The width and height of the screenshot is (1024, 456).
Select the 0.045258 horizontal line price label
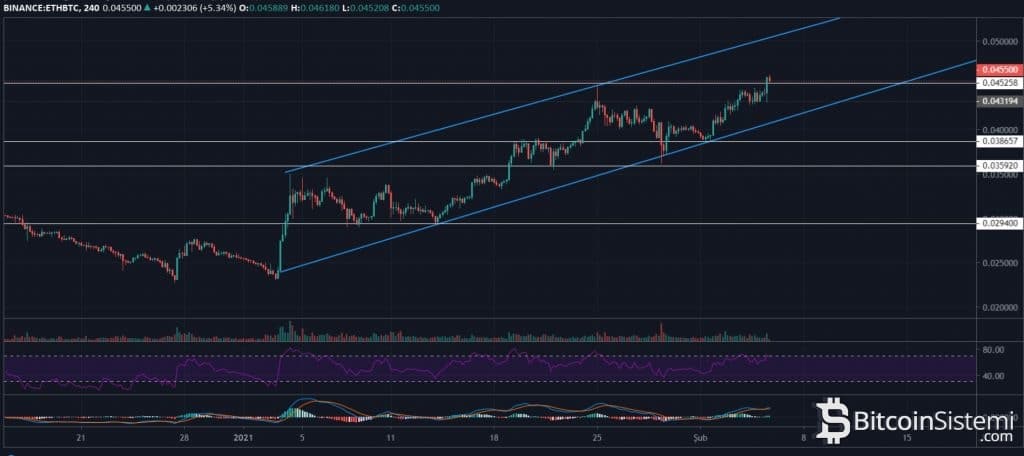pos(996,82)
